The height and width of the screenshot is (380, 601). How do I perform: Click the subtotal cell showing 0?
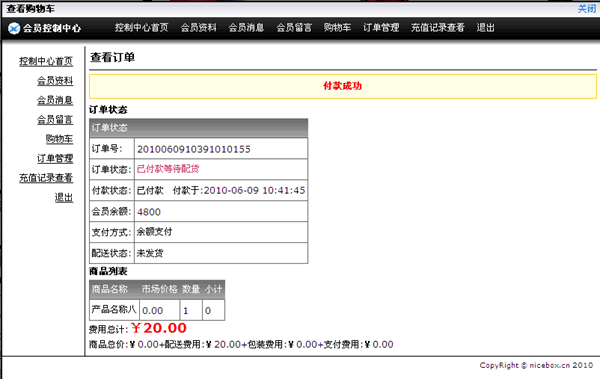[x=213, y=310]
